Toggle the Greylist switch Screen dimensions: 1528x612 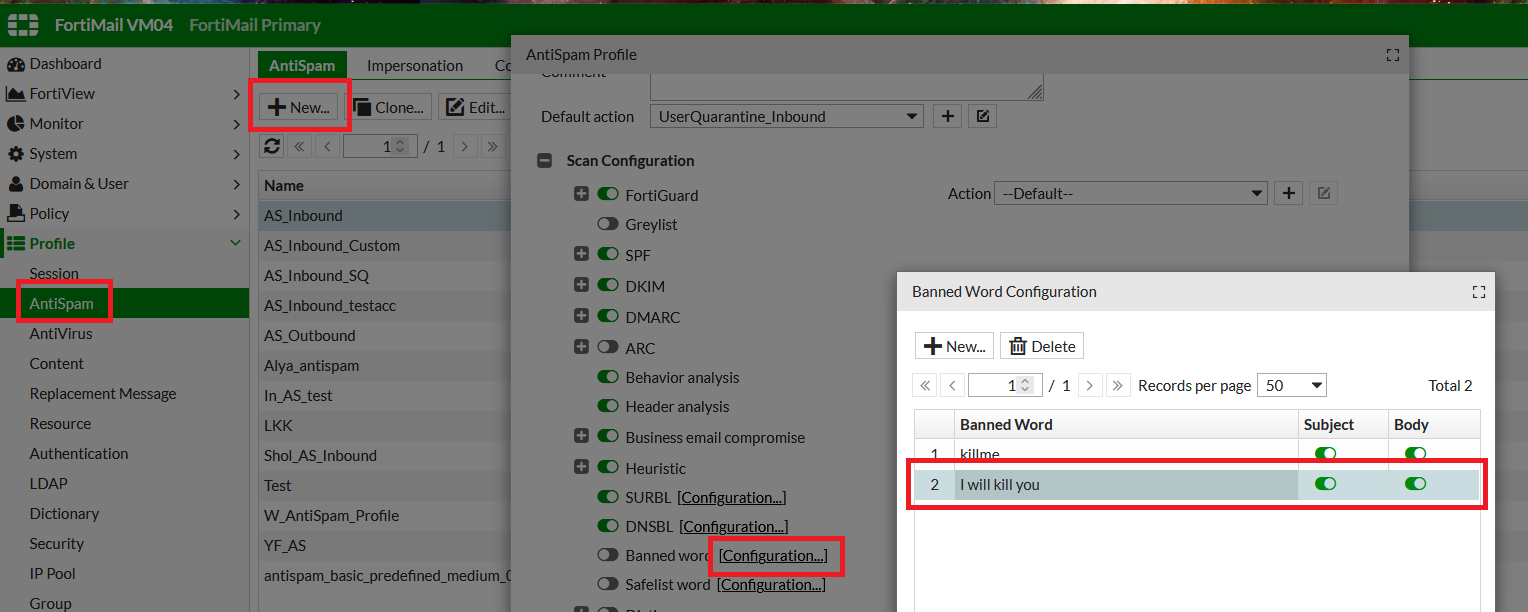click(x=608, y=224)
